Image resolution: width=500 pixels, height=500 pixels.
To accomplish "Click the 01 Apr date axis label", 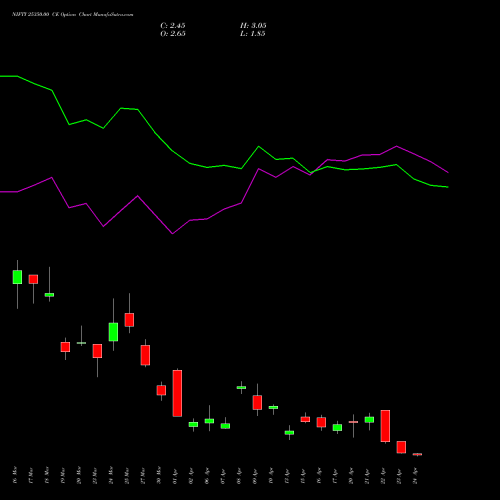I will point(175,476).
